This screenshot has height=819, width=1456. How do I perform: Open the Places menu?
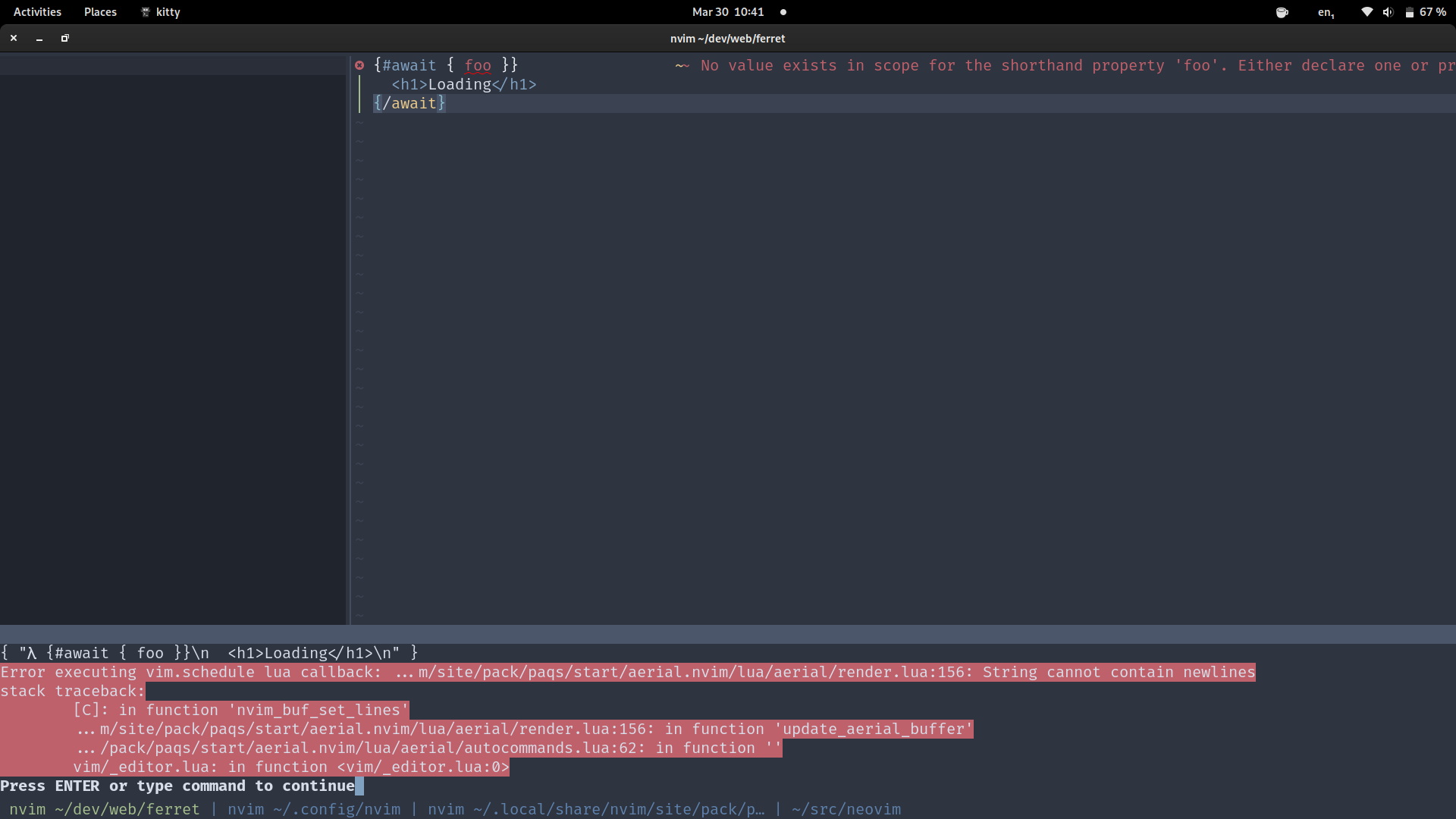(x=99, y=12)
